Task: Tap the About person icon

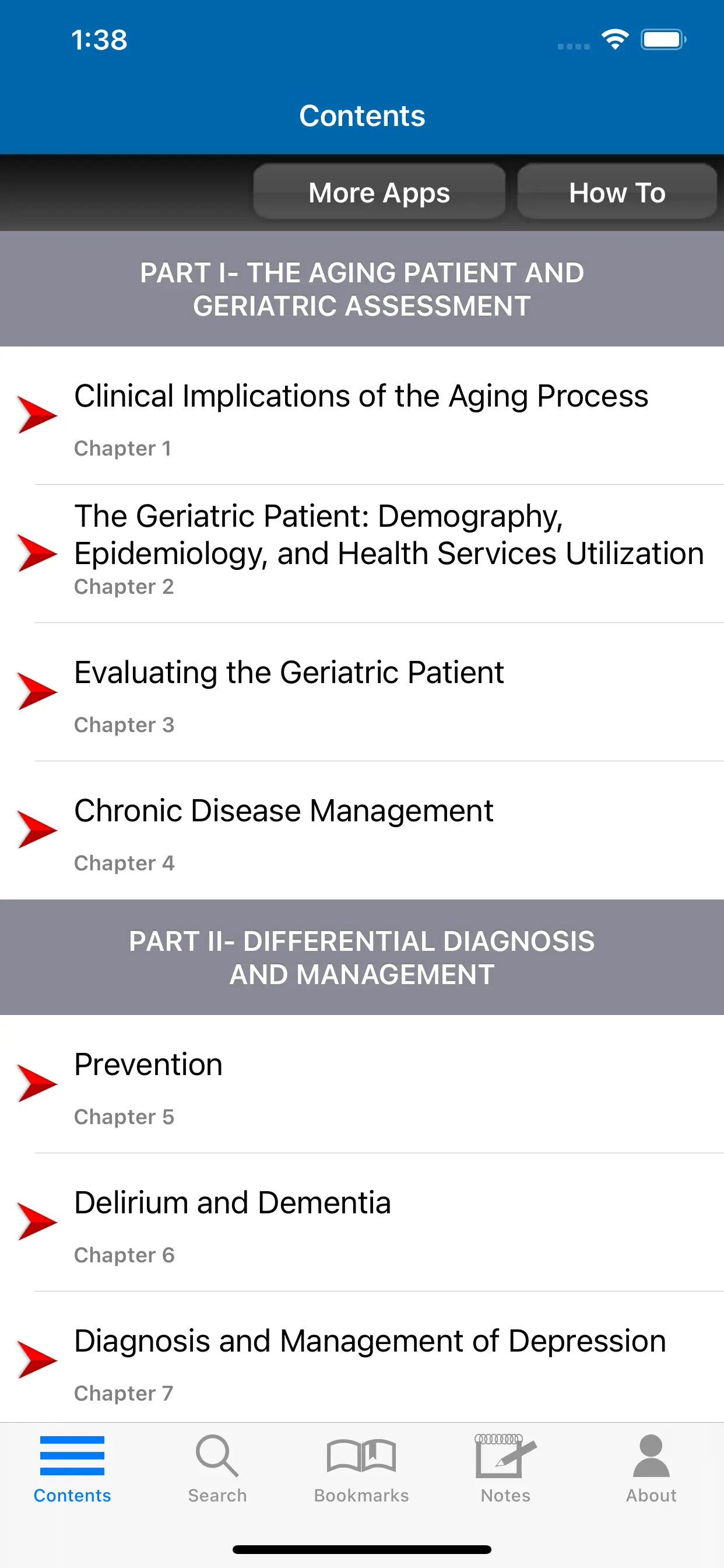Action: click(651, 1456)
